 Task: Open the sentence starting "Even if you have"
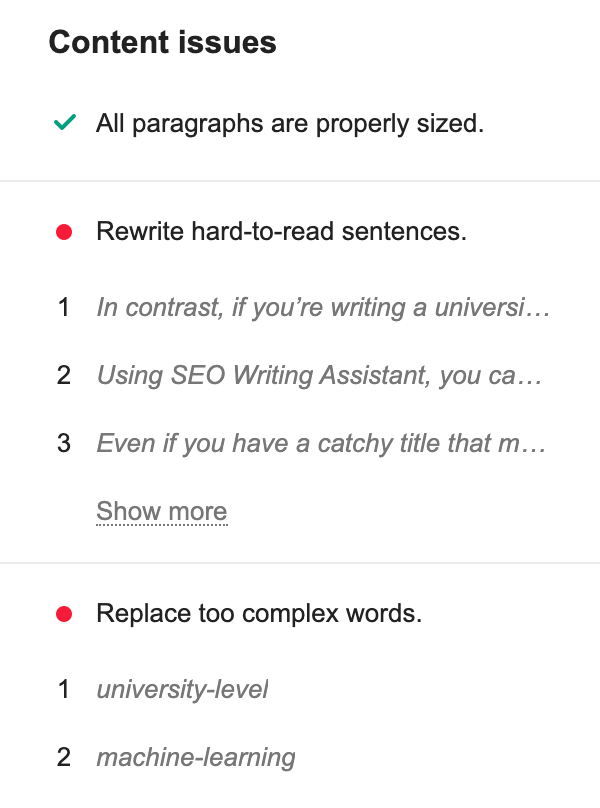[321, 442]
